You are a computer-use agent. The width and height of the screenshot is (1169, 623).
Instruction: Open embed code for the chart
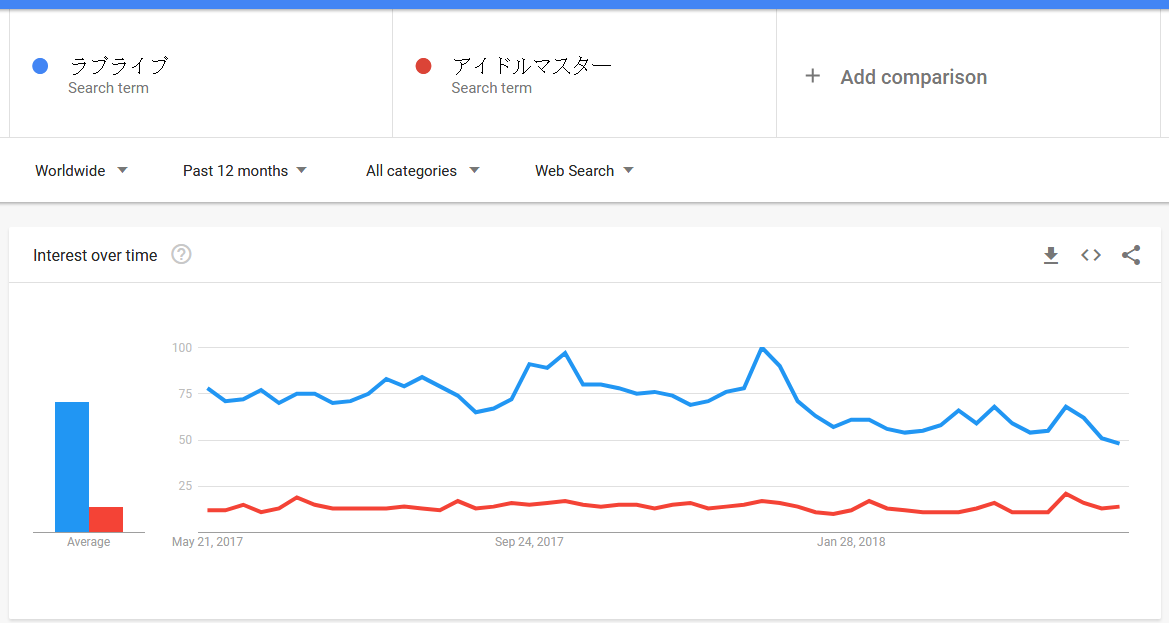(x=1091, y=255)
